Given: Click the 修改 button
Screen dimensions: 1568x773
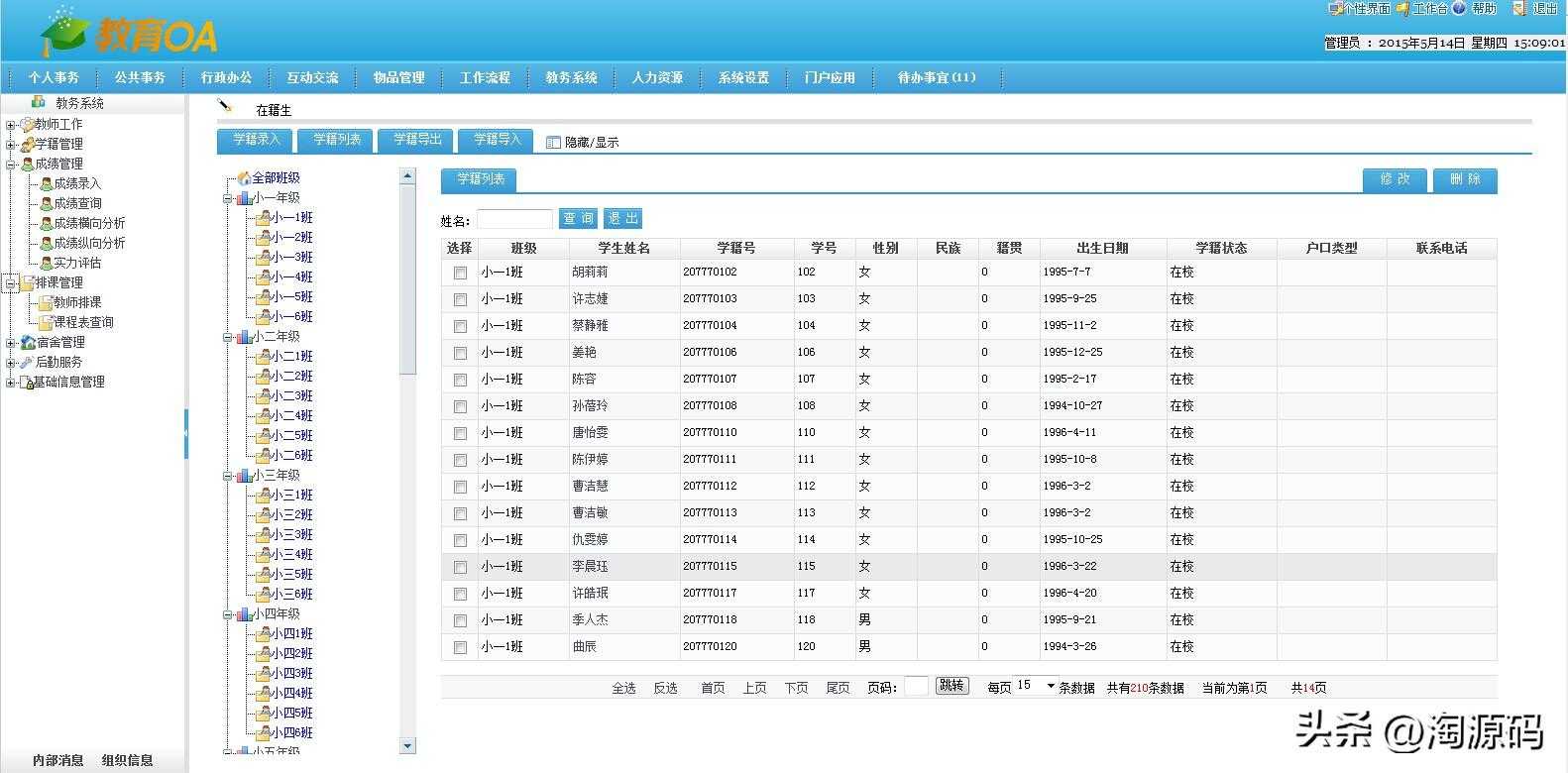Looking at the screenshot, I should point(1395,179).
